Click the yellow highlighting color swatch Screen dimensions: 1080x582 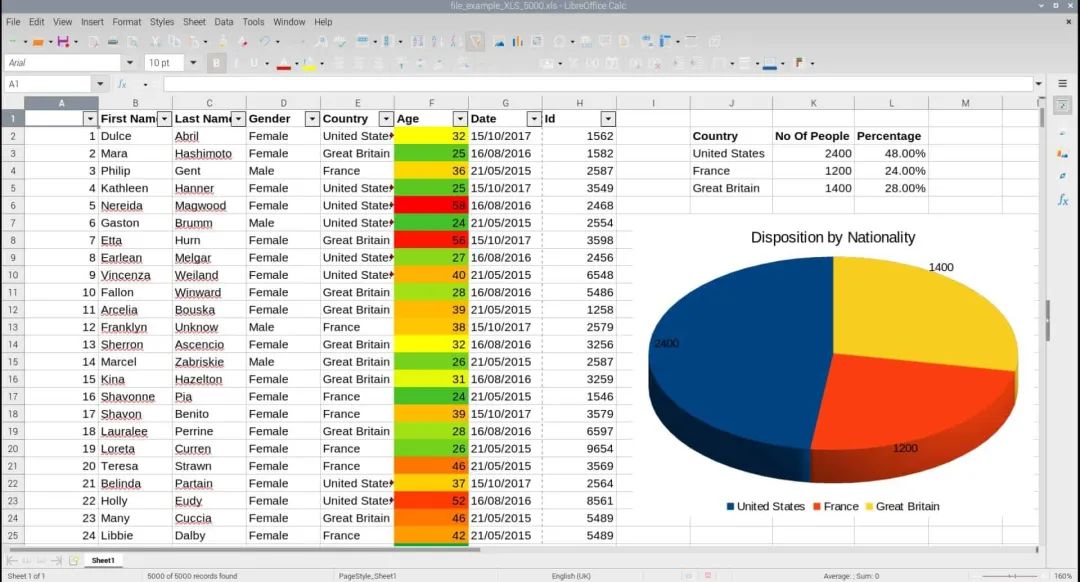coord(309,64)
